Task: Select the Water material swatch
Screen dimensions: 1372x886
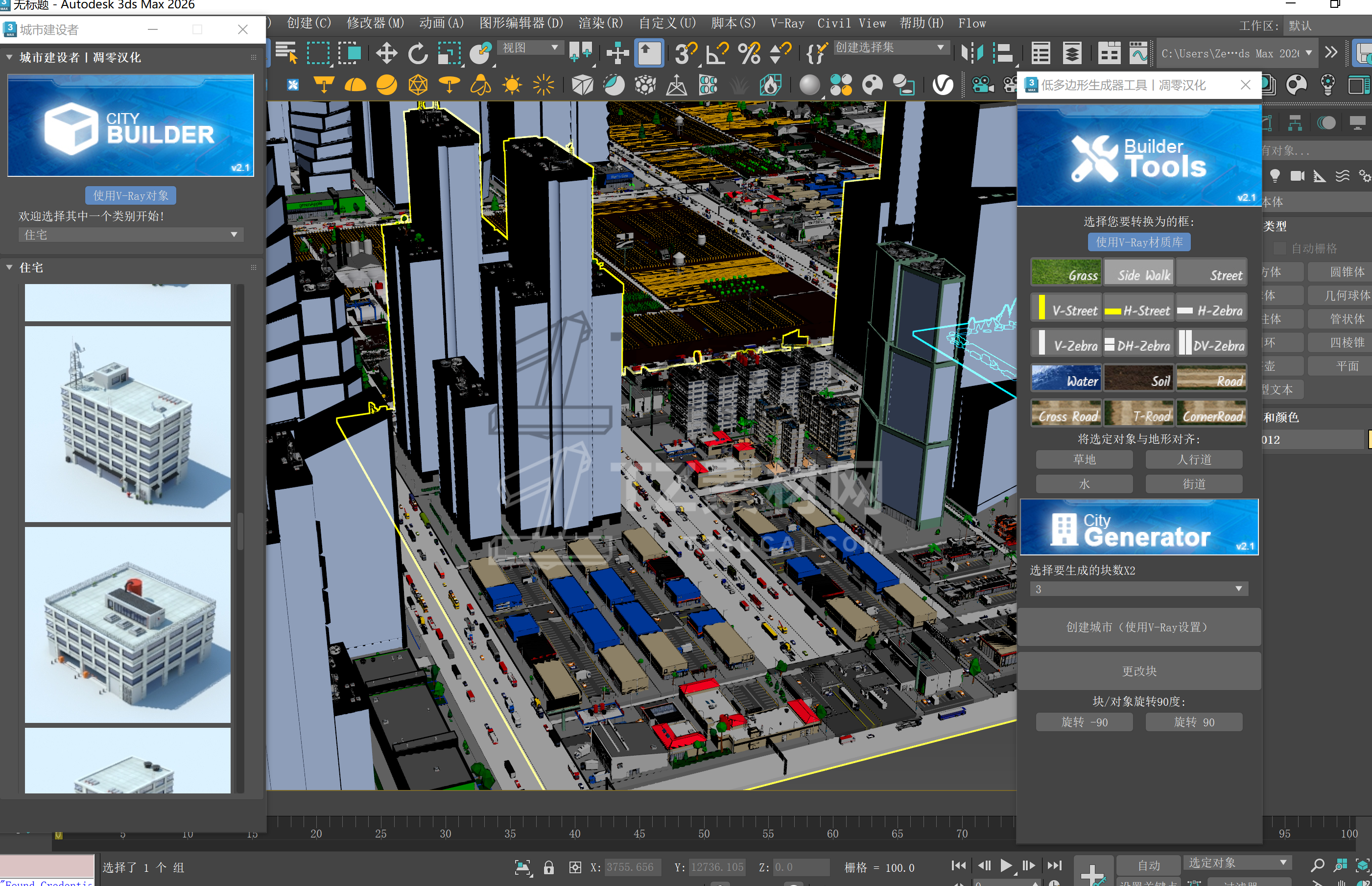Action: click(x=1065, y=378)
